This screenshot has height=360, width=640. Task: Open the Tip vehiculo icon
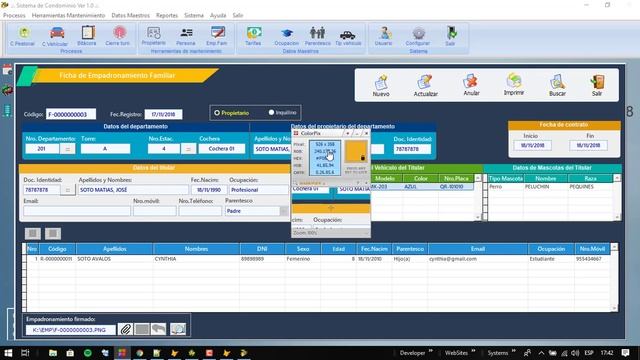coord(348,36)
